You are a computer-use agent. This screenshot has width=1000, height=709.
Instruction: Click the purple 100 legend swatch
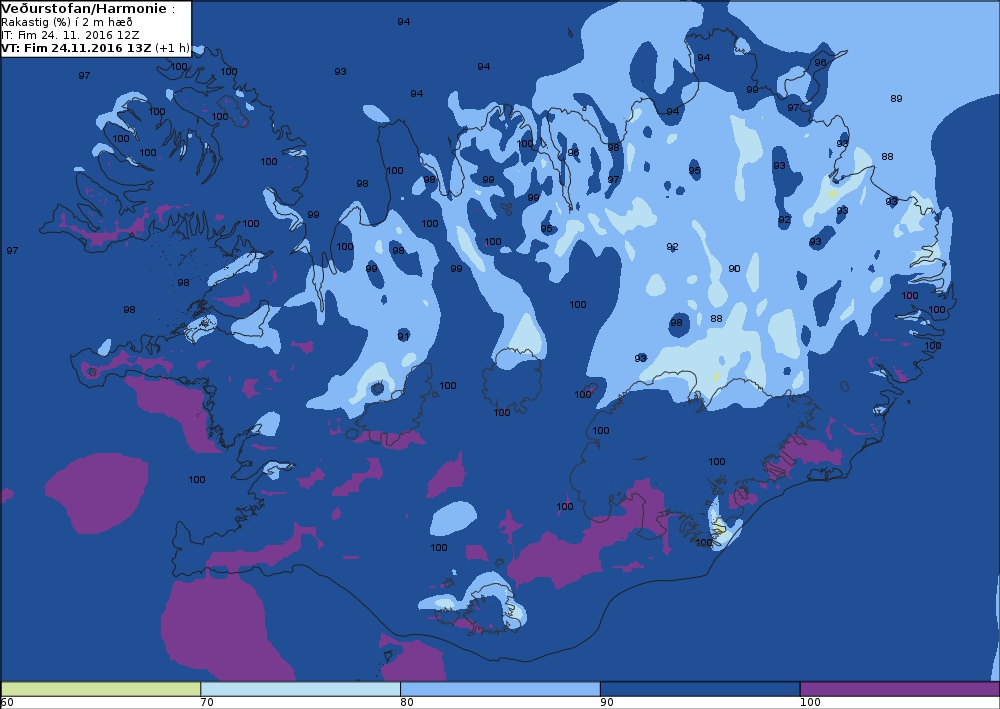(x=899, y=689)
